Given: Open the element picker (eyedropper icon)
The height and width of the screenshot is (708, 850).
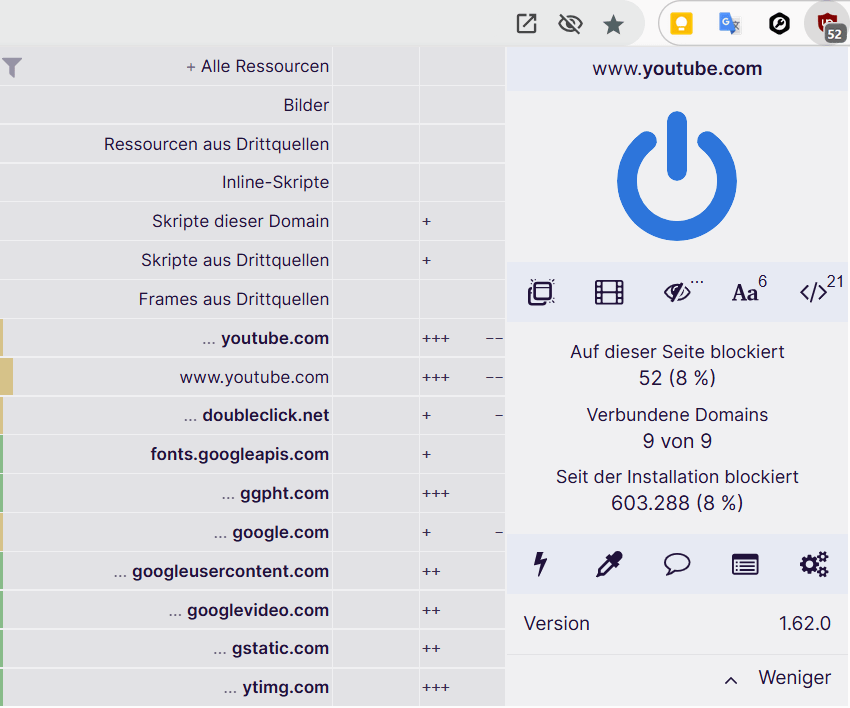Looking at the screenshot, I should [608, 565].
